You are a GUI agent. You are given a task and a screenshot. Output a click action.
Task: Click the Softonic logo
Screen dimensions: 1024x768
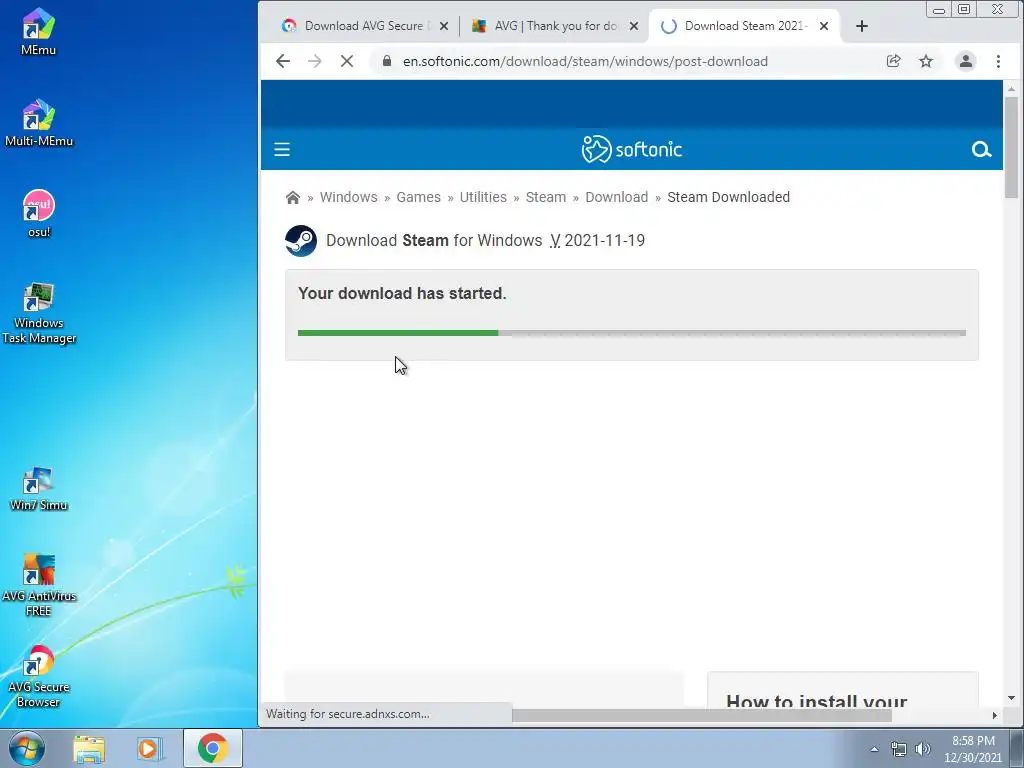coord(632,150)
